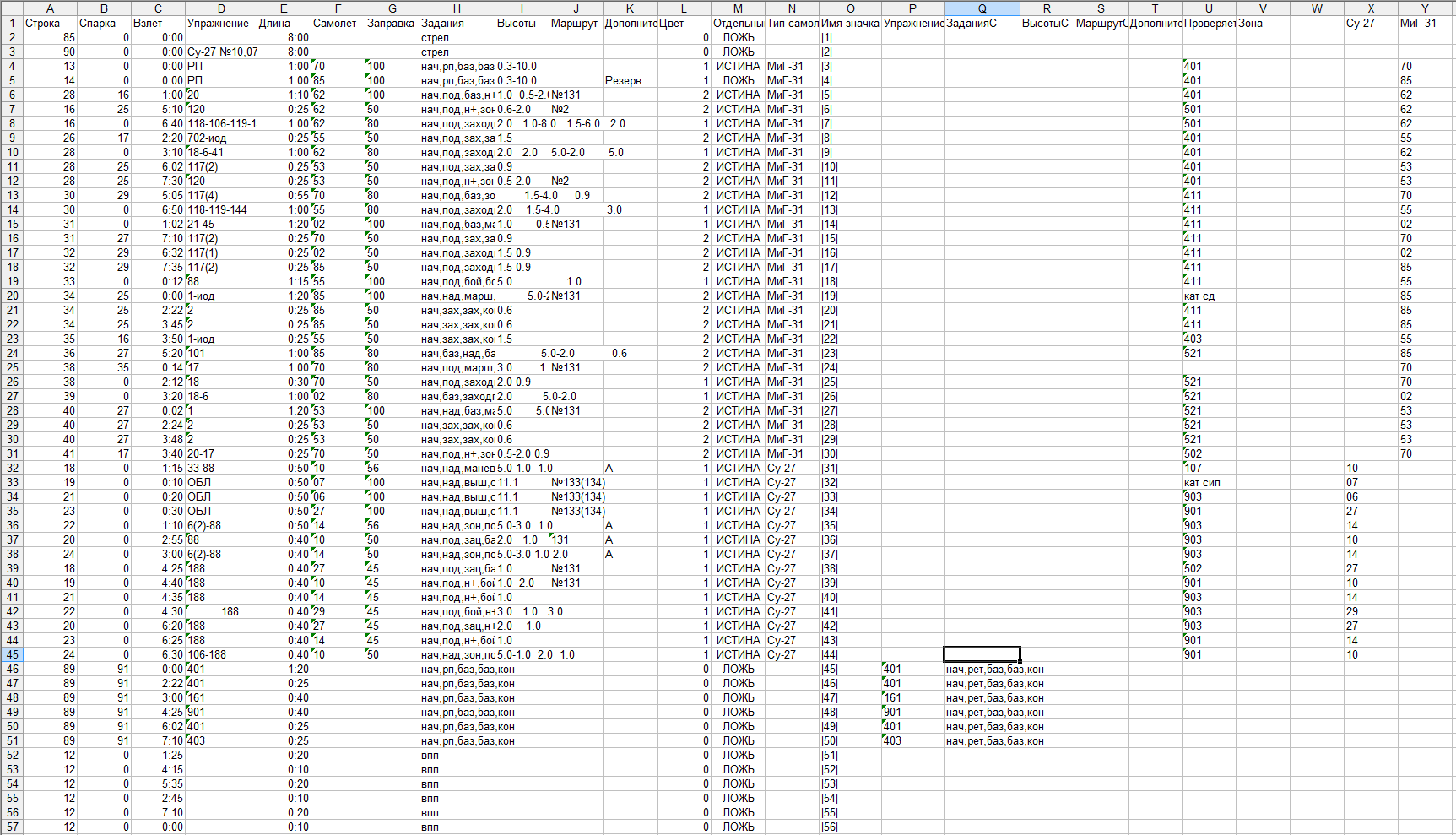Screen dimensions: 1456x835
Task: Select column W header
Action: pyautogui.click(x=1317, y=8)
